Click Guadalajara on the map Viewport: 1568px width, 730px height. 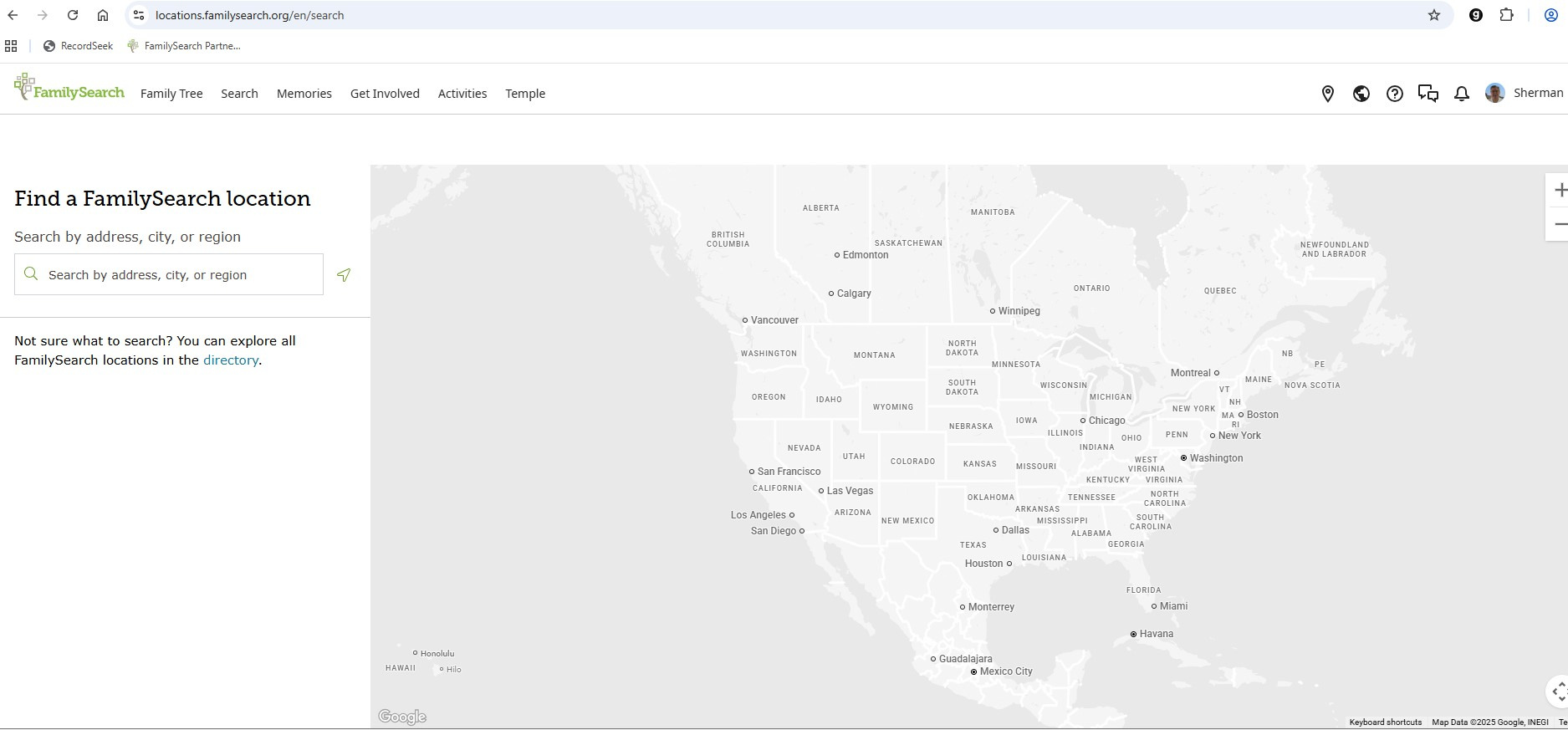[x=962, y=659]
